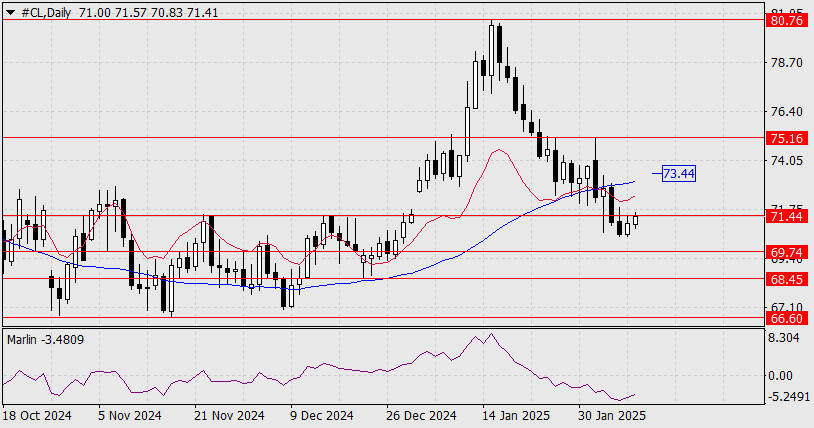Image resolution: width=814 pixels, height=428 pixels.
Task: Select the 74.05 price scale value
Action: [787, 161]
